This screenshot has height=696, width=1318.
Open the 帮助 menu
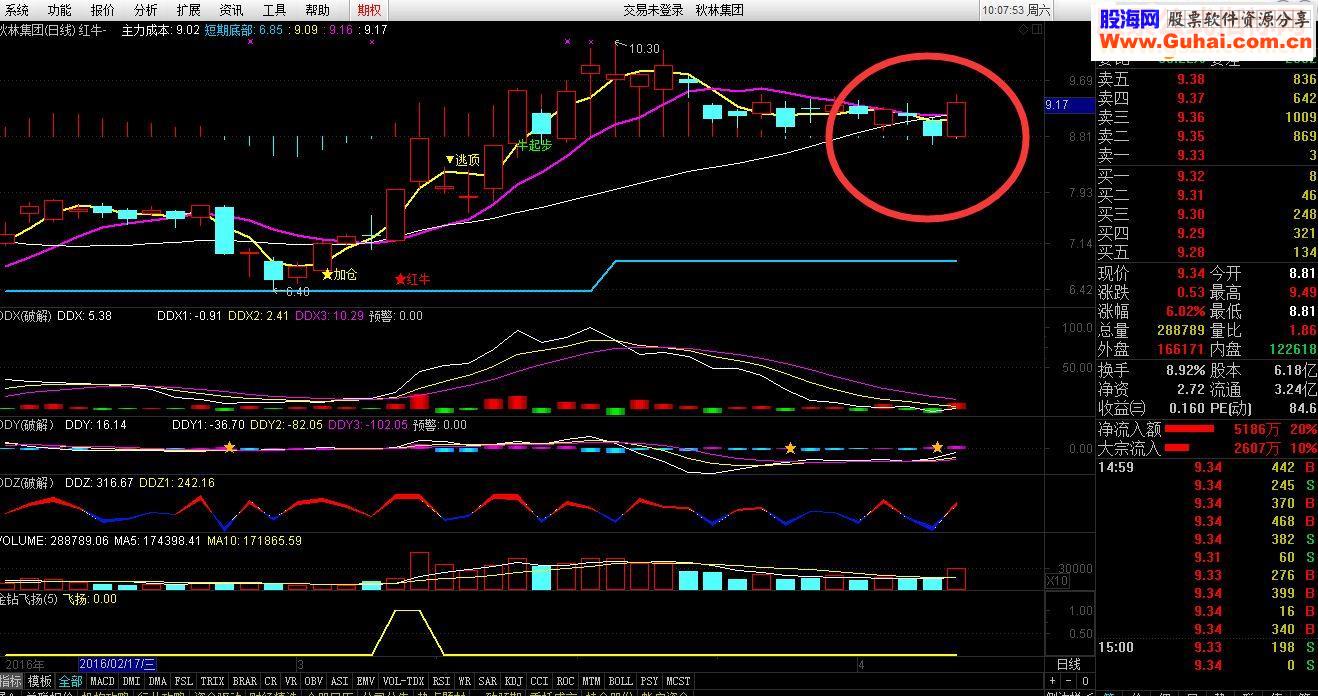click(x=317, y=10)
